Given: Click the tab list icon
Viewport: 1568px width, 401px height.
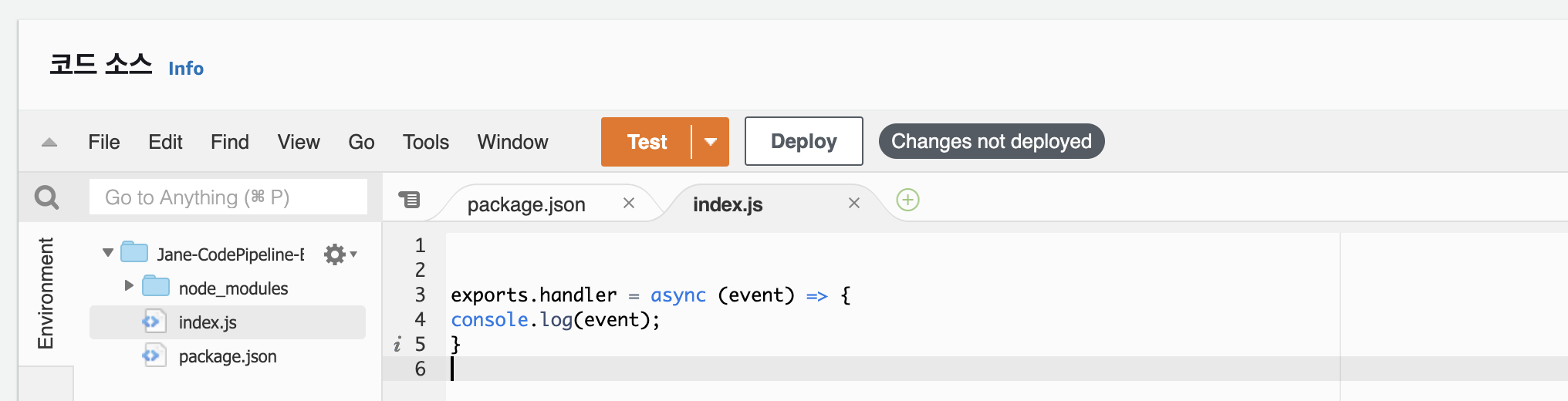Looking at the screenshot, I should coord(409,200).
